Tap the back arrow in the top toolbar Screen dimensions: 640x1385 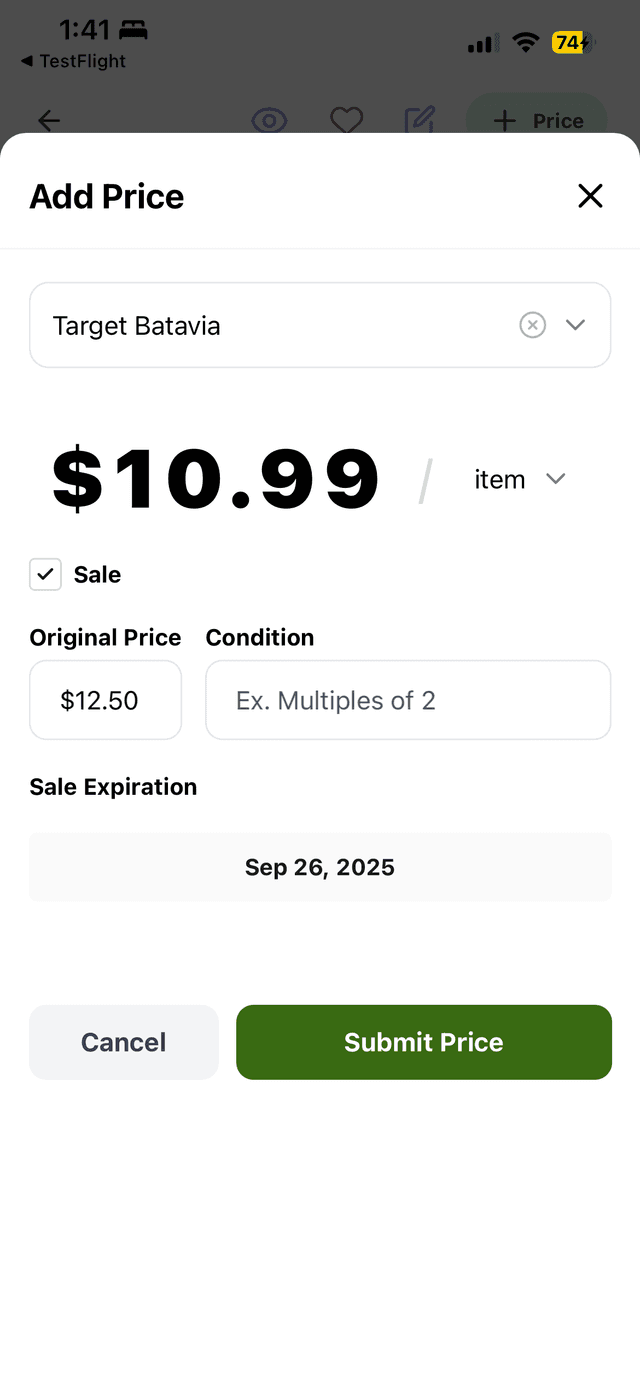pos(48,120)
